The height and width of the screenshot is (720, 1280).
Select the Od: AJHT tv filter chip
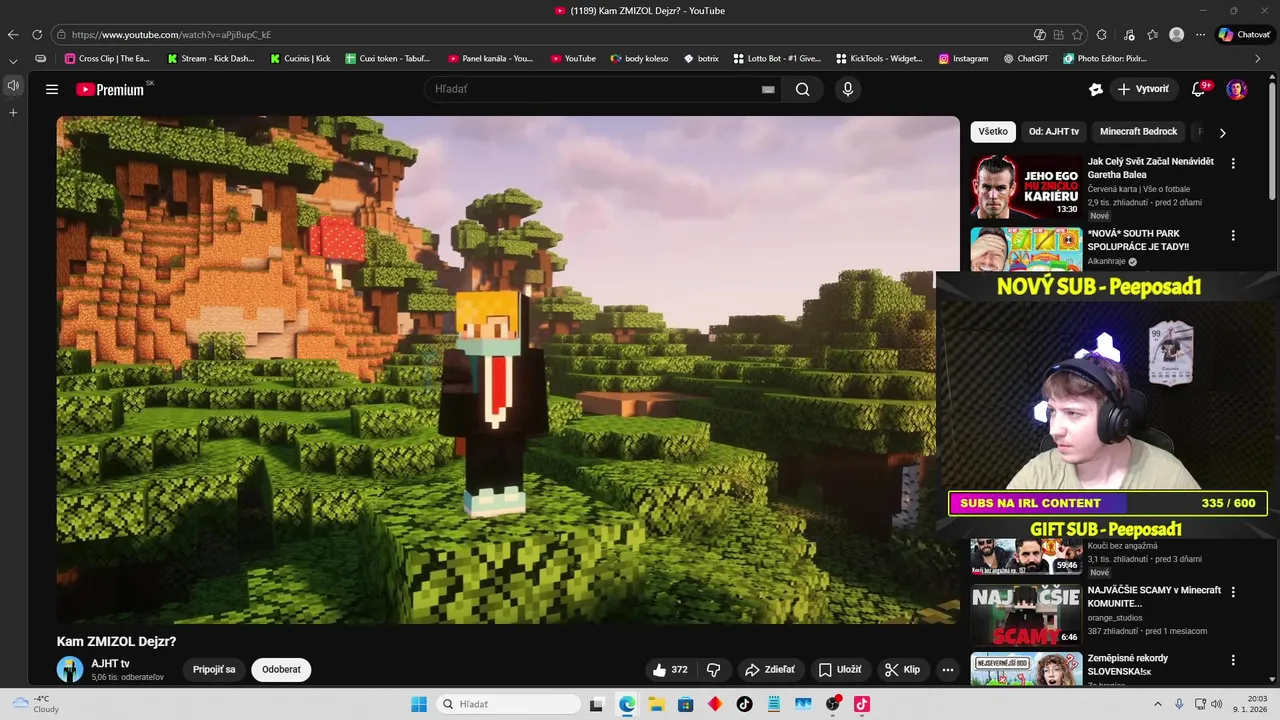[1054, 132]
